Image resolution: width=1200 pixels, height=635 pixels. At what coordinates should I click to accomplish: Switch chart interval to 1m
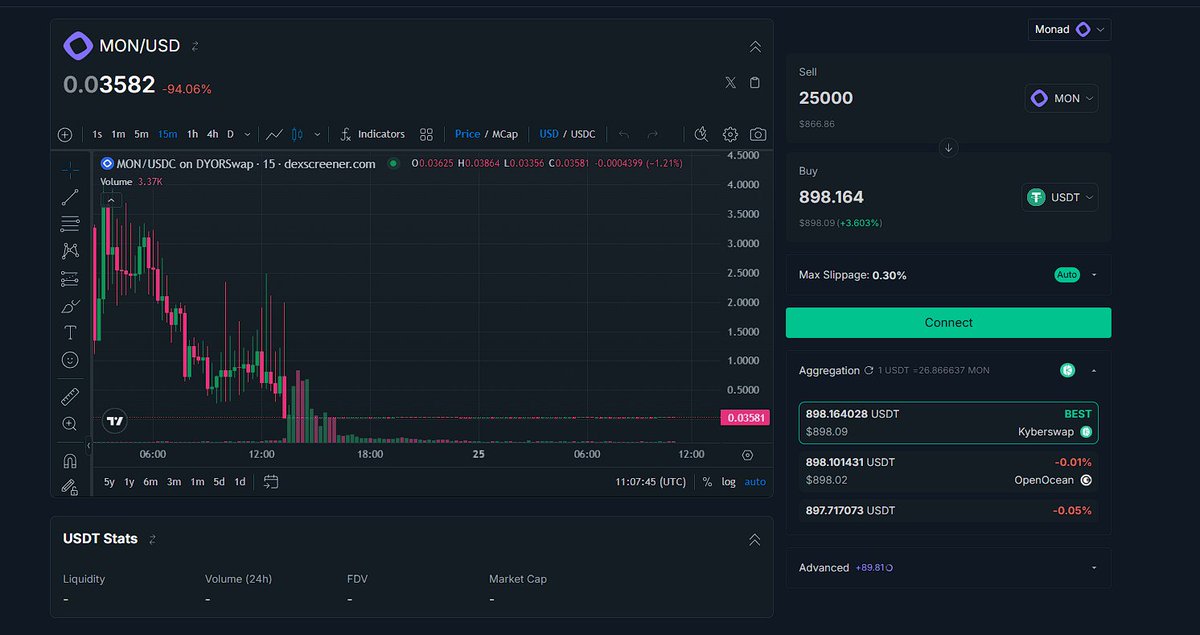[118, 134]
